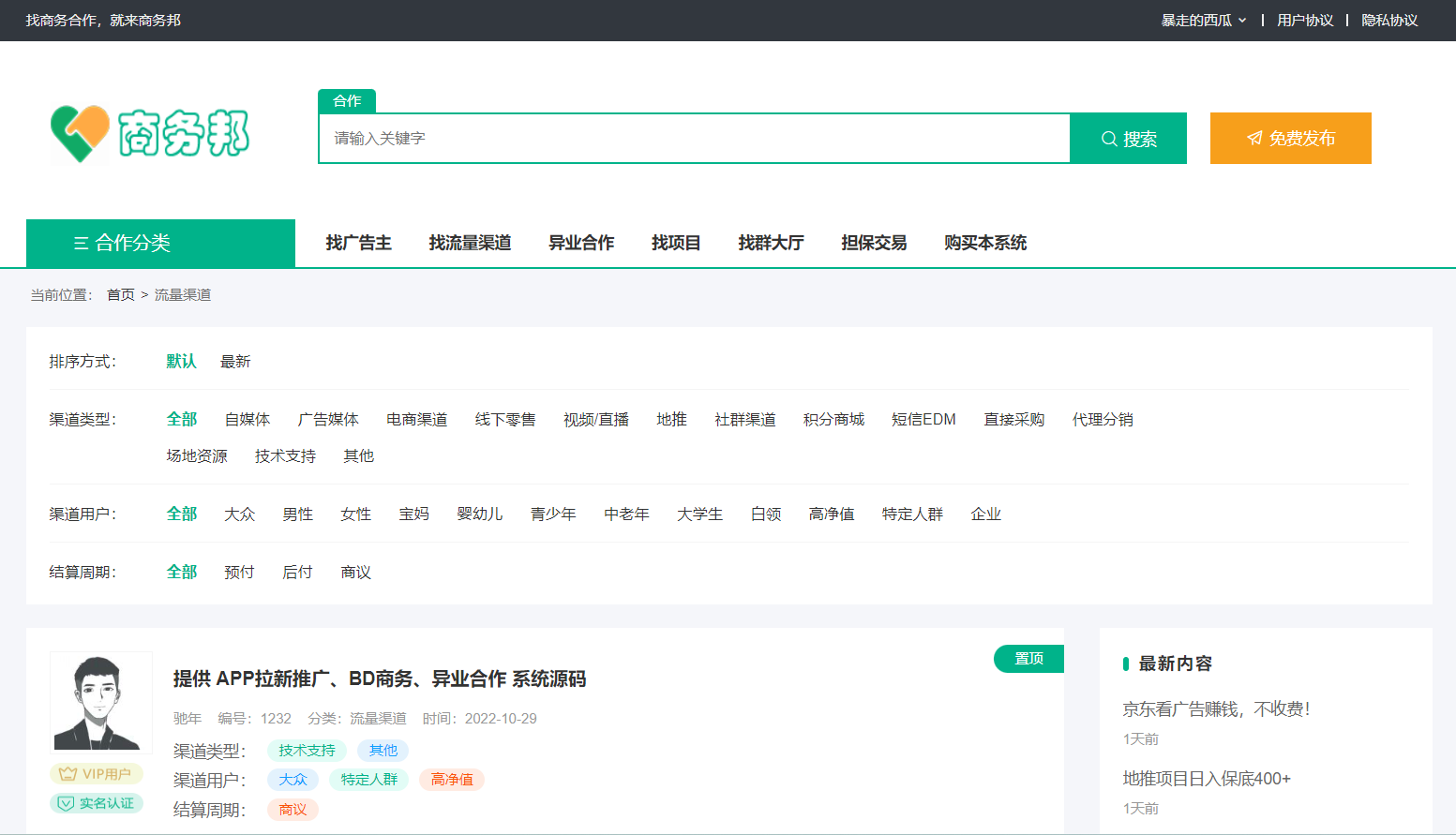Select 自媒体 channel type filter
Viewport: 1456px width, 835px height.
tap(248, 419)
